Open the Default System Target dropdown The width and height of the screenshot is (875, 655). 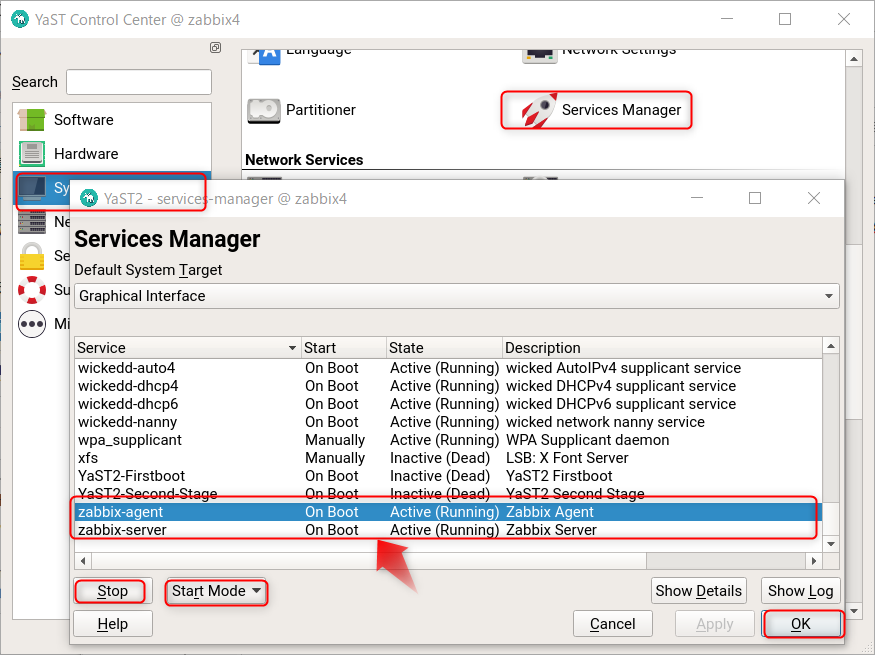(456, 296)
